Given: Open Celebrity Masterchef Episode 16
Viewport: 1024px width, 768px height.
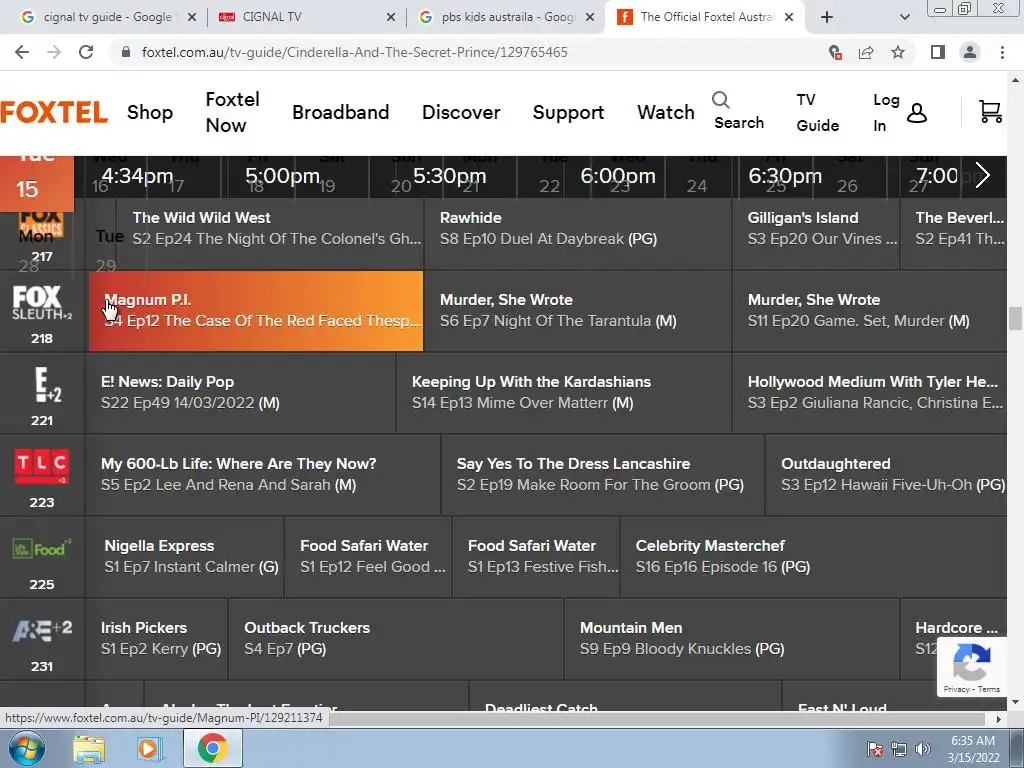Looking at the screenshot, I should [x=813, y=556].
